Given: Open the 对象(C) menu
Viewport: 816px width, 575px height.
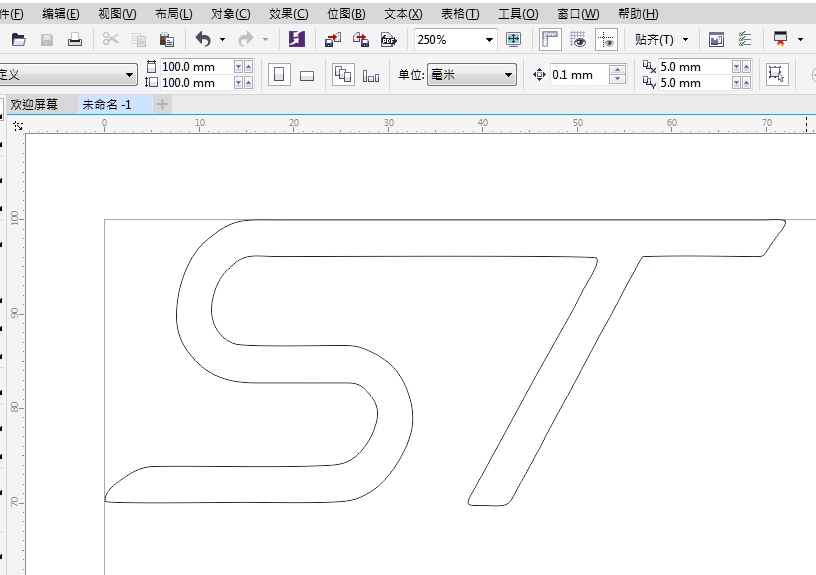Looking at the screenshot, I should (231, 14).
